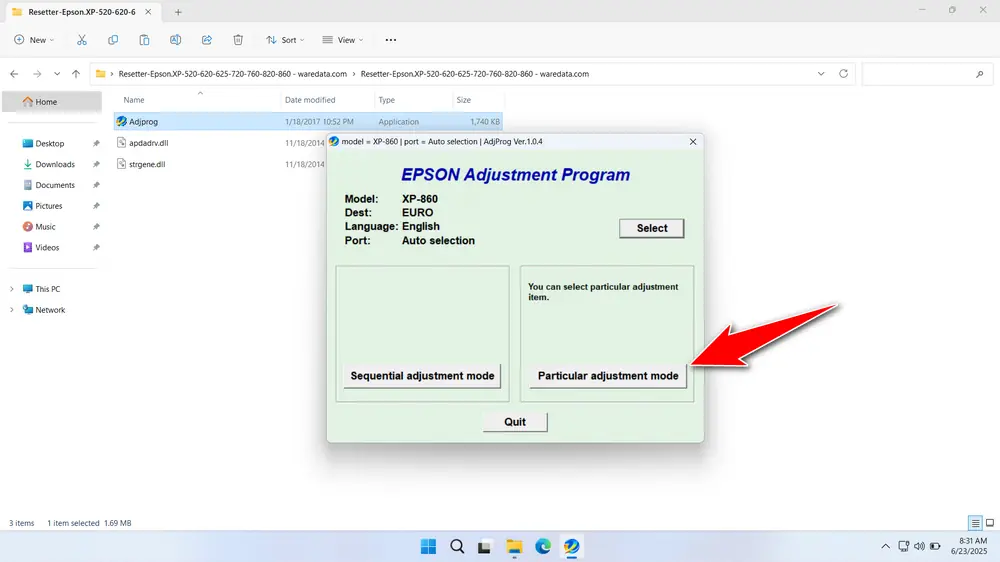Refresh the current folder

[843, 74]
